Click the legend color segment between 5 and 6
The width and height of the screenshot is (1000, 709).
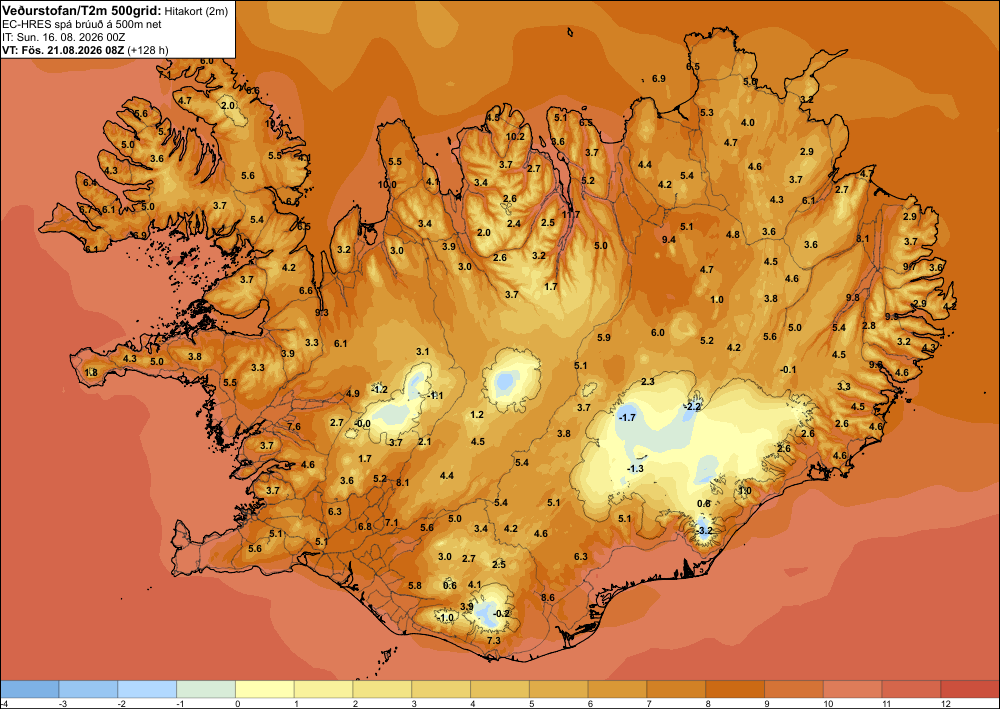point(559,689)
